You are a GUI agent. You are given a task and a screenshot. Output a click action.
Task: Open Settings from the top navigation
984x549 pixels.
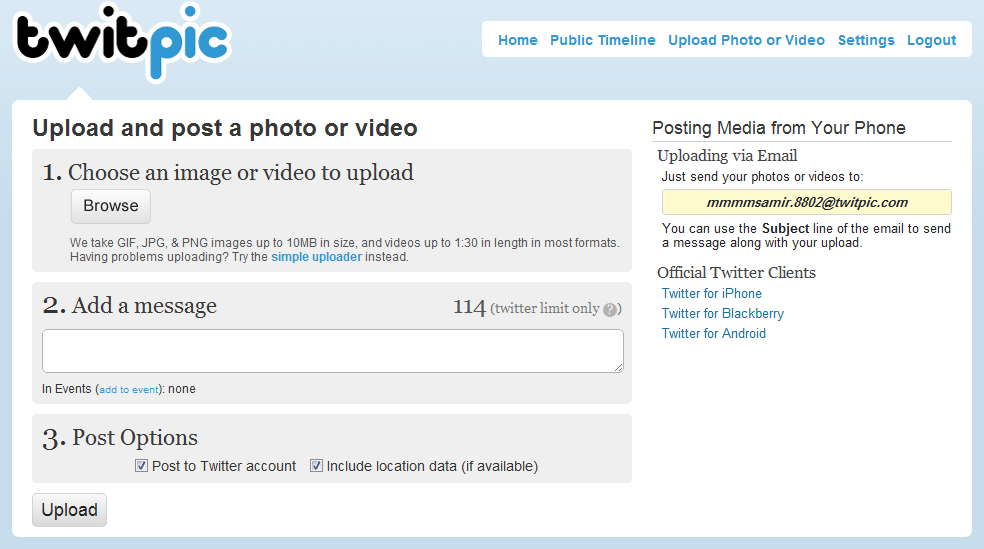point(866,40)
